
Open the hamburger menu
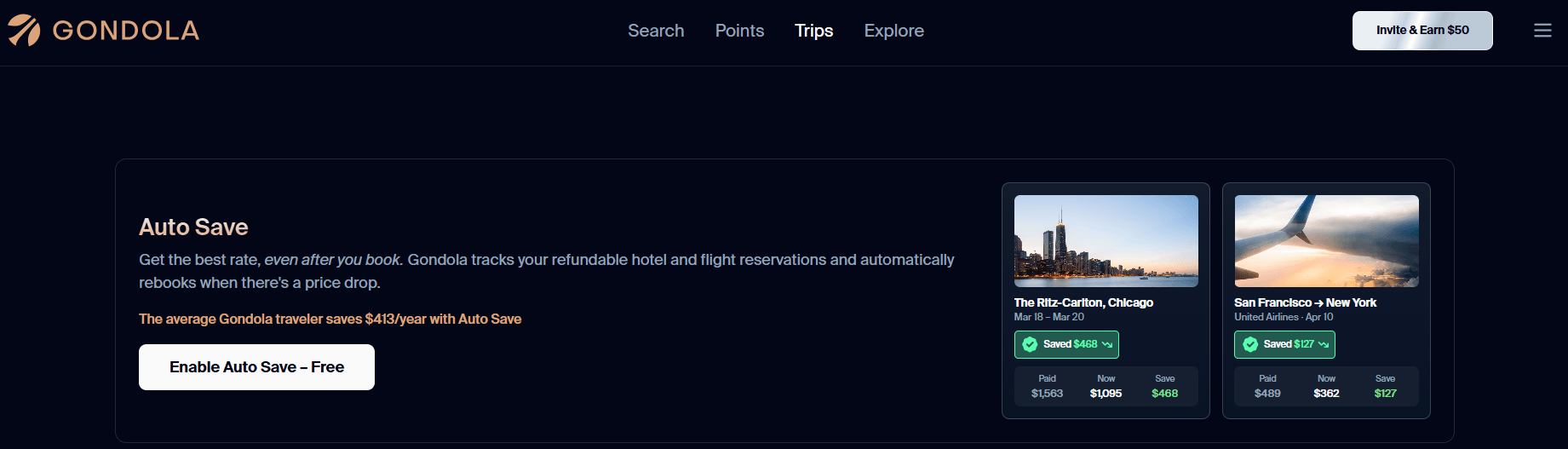pyautogui.click(x=1542, y=31)
